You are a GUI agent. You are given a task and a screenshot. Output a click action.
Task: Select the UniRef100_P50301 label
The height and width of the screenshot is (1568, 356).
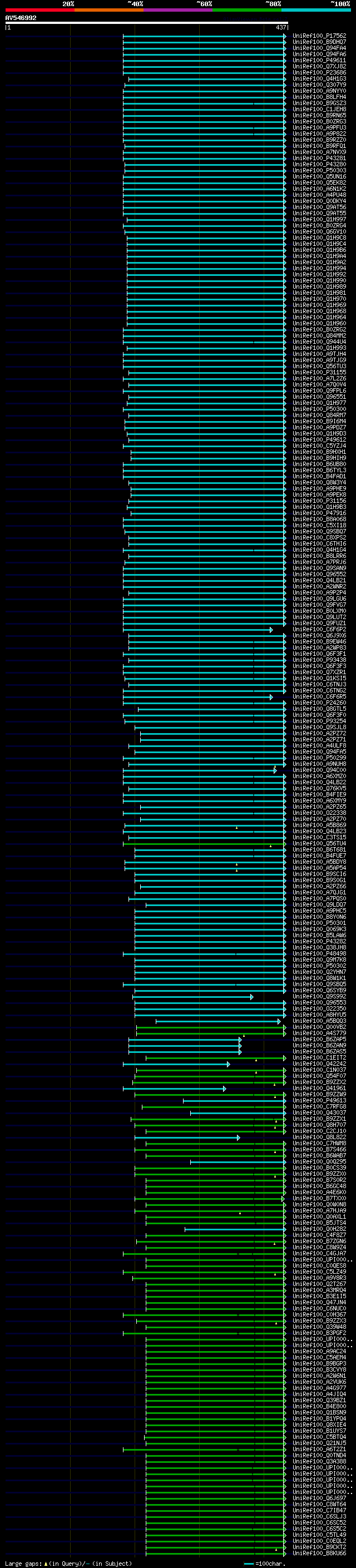point(319,923)
